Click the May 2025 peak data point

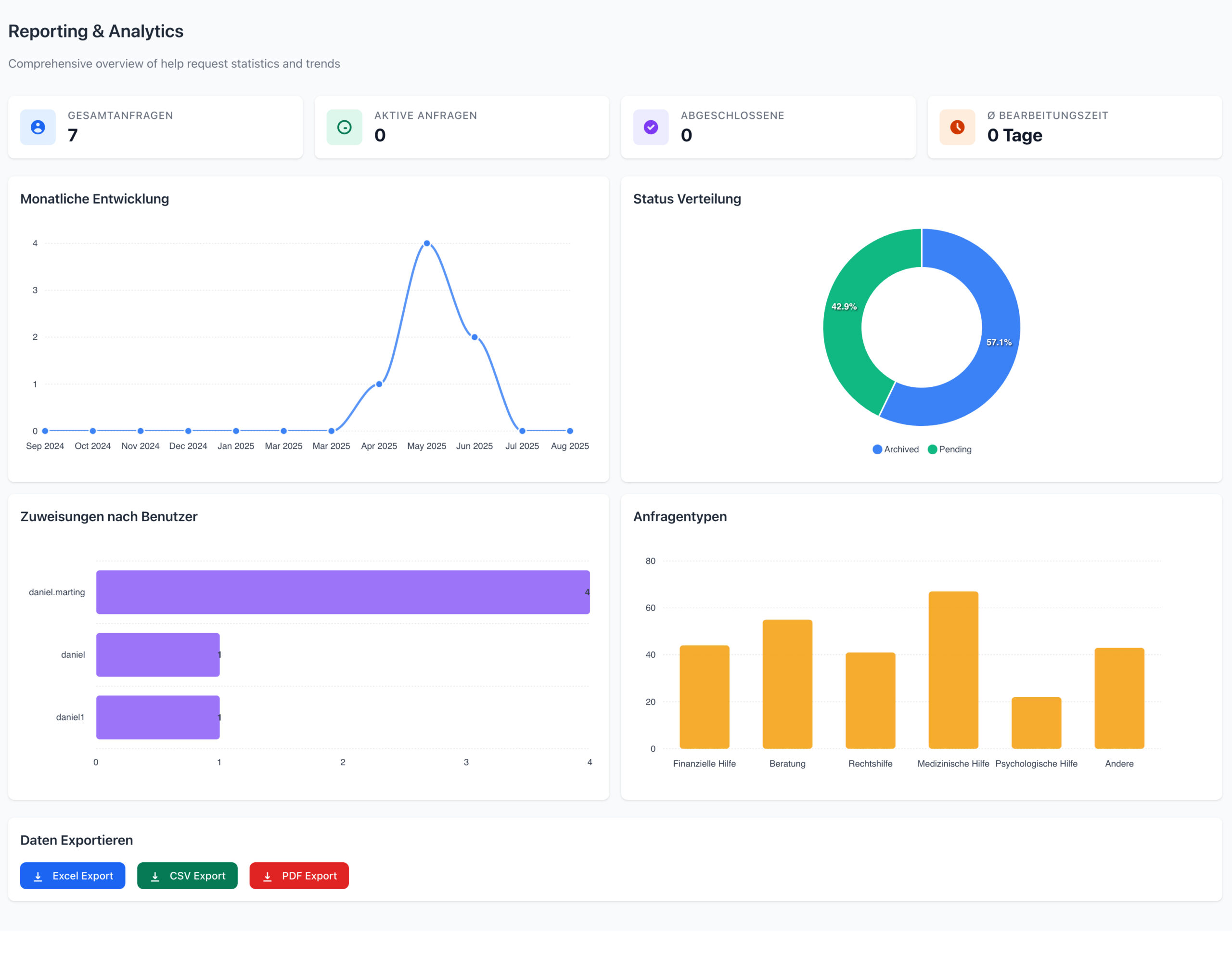pyautogui.click(x=426, y=243)
